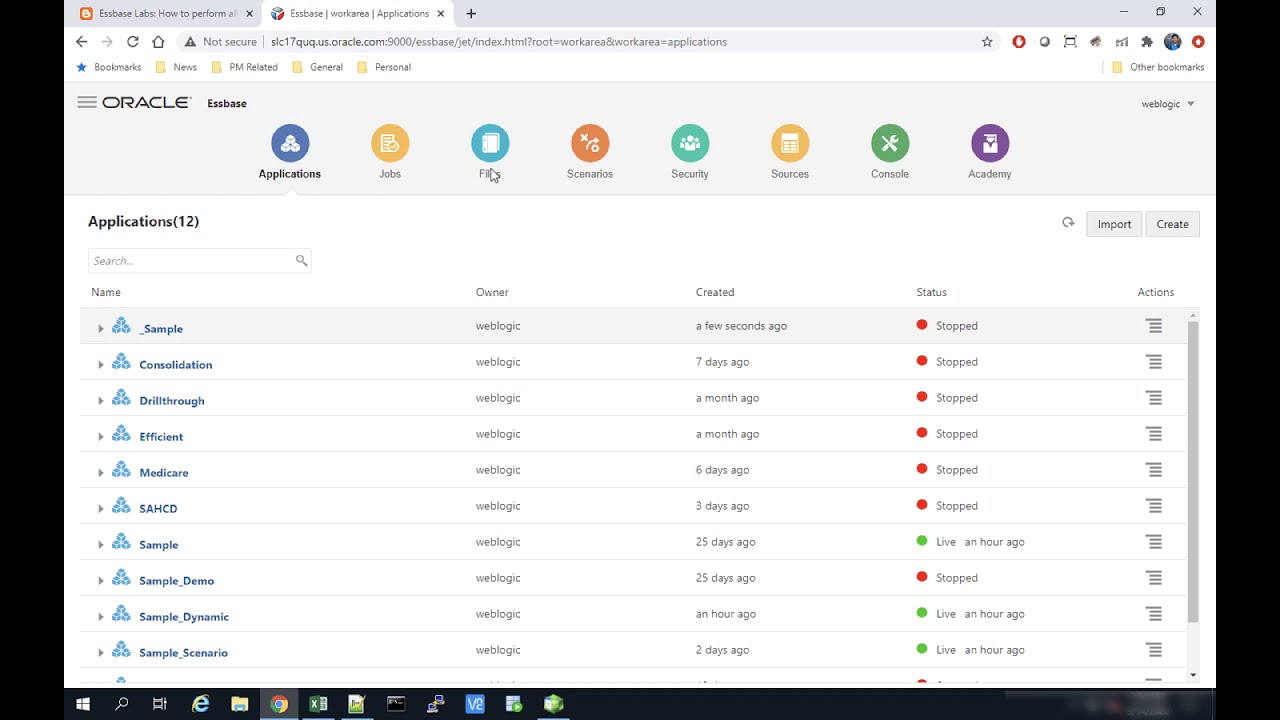Open the Drillthrough application link
This screenshot has width=1280, height=720.
pos(172,401)
